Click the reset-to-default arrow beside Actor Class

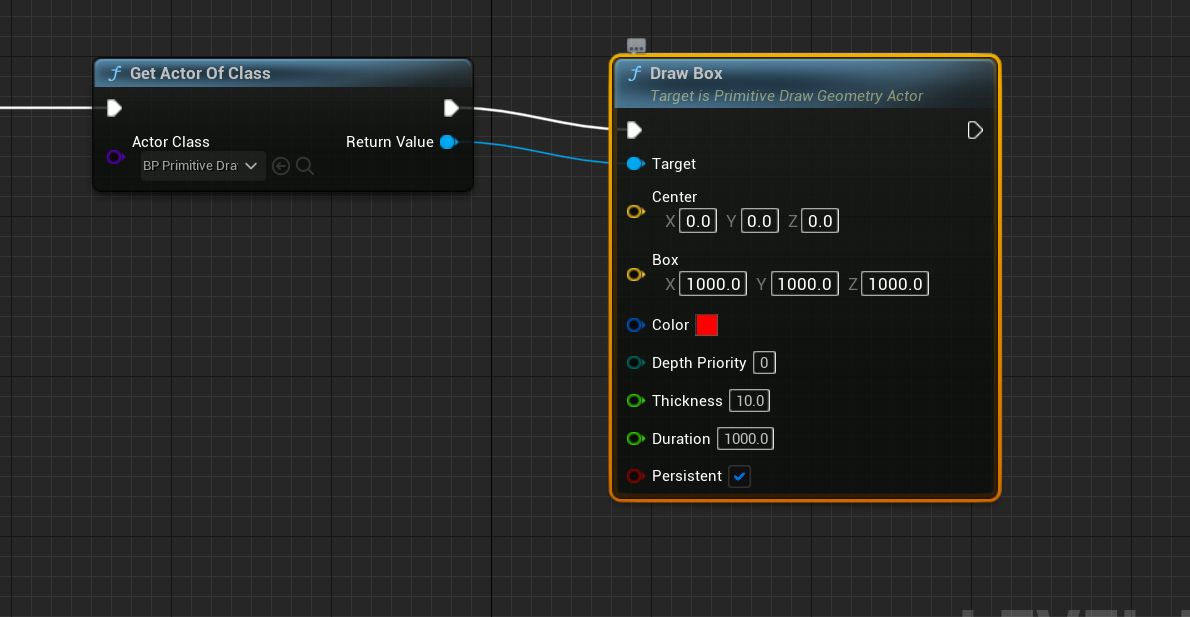click(281, 166)
